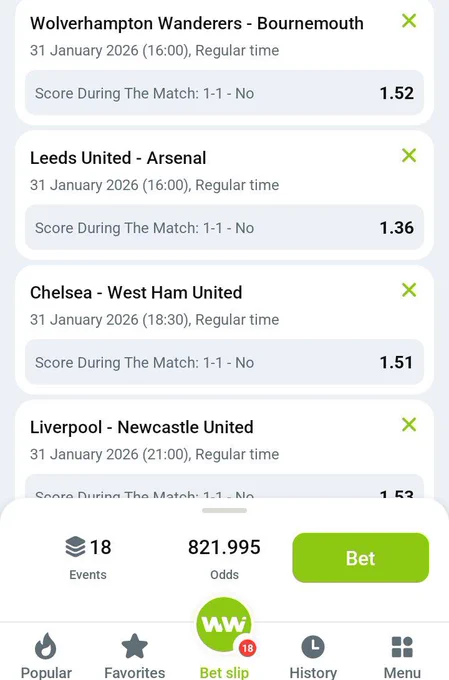Click the red 18 badge on Bet slip
449x680 pixels.
[x=247, y=648]
